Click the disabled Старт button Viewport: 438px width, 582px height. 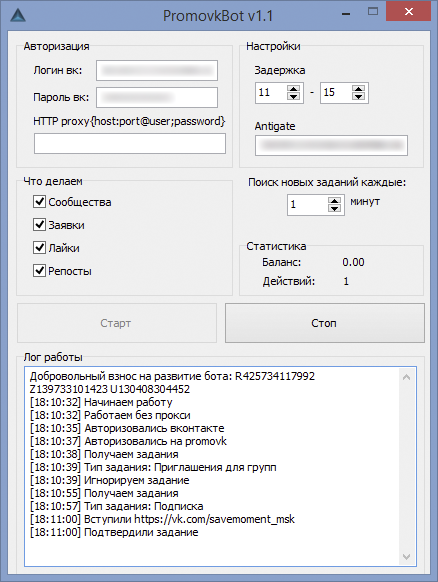(x=117, y=323)
